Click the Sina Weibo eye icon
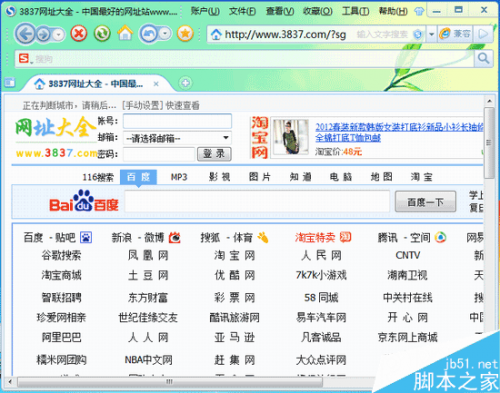This screenshot has width=500, height=393. coord(175,237)
